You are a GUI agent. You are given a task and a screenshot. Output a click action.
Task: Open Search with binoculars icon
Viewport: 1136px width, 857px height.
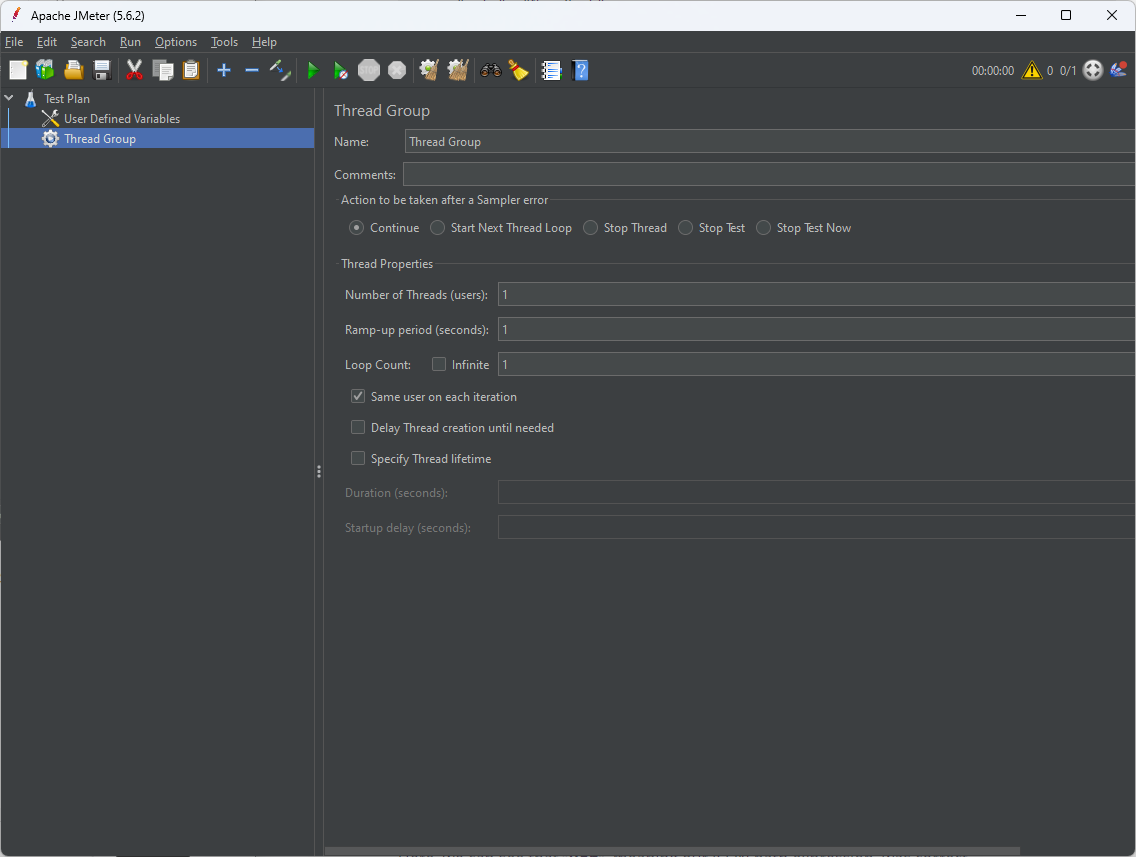coord(490,70)
